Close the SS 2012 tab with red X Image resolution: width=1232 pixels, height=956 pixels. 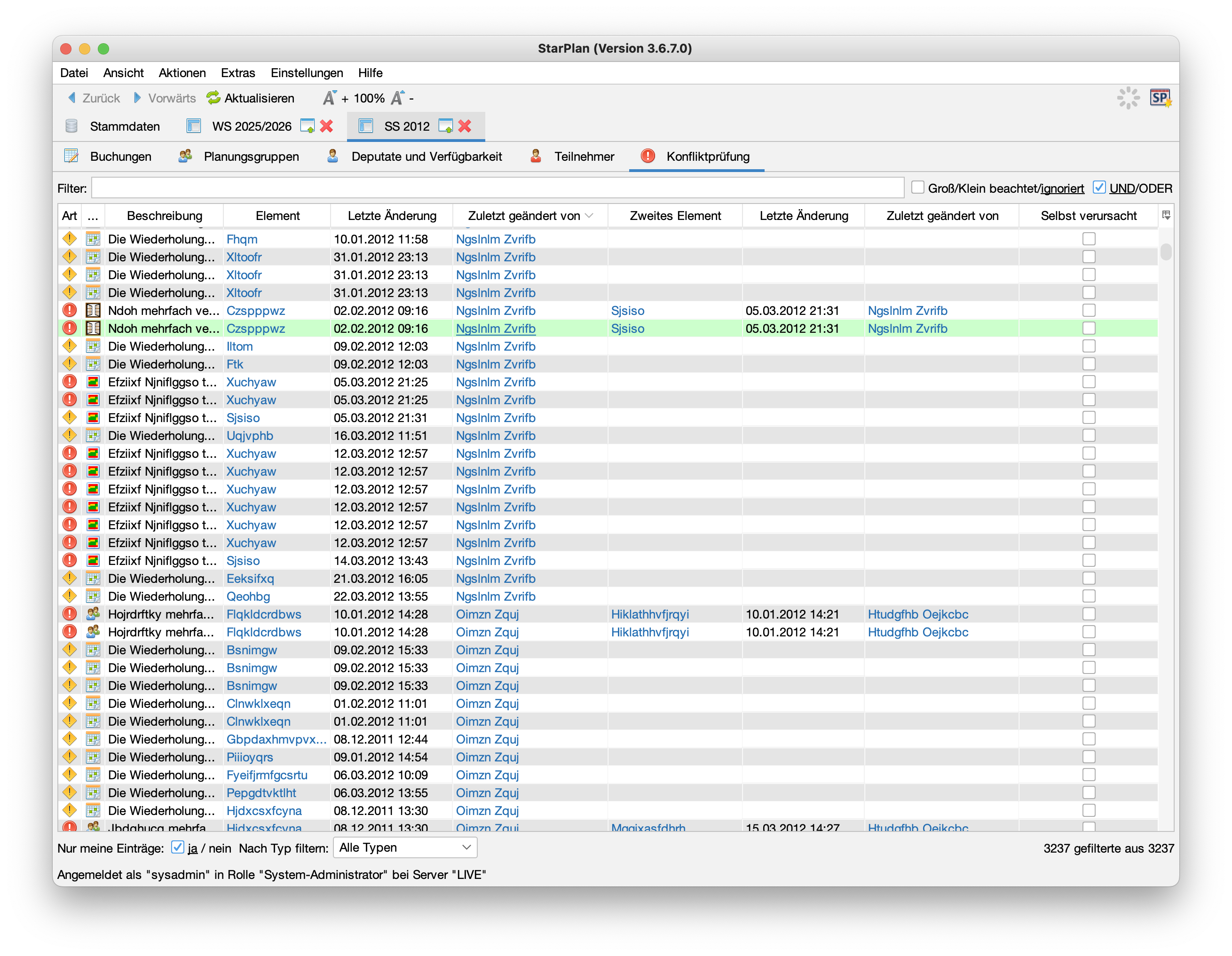point(465,126)
